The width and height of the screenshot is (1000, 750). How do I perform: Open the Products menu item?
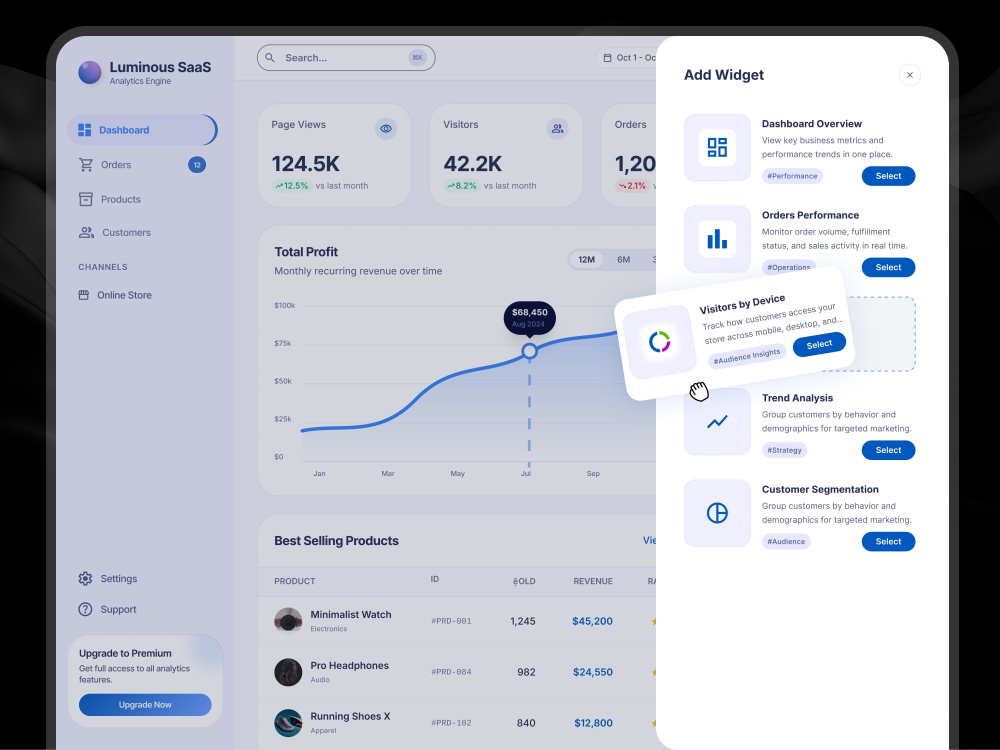[142, 199]
